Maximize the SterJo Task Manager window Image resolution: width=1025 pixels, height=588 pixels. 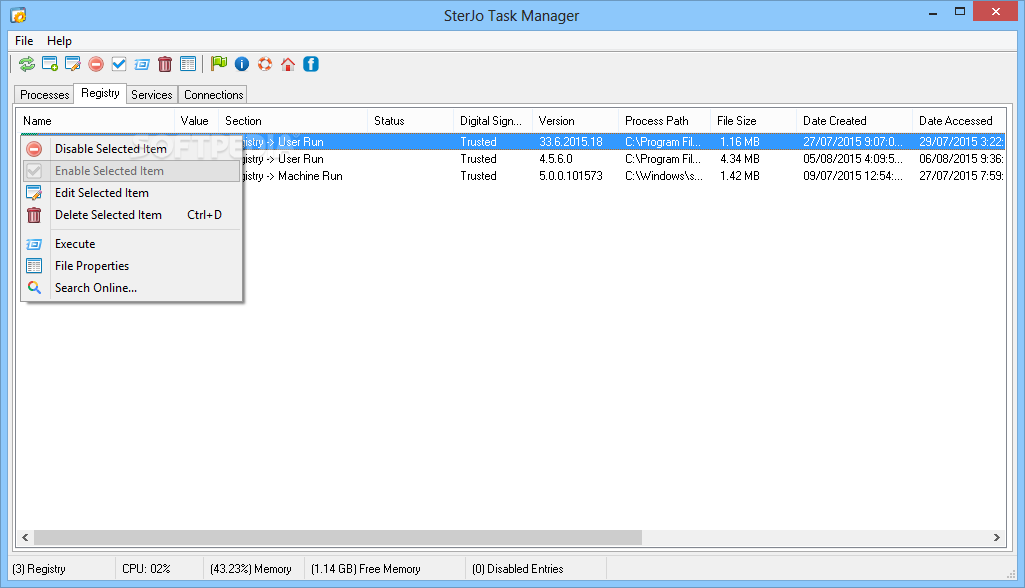(960, 12)
